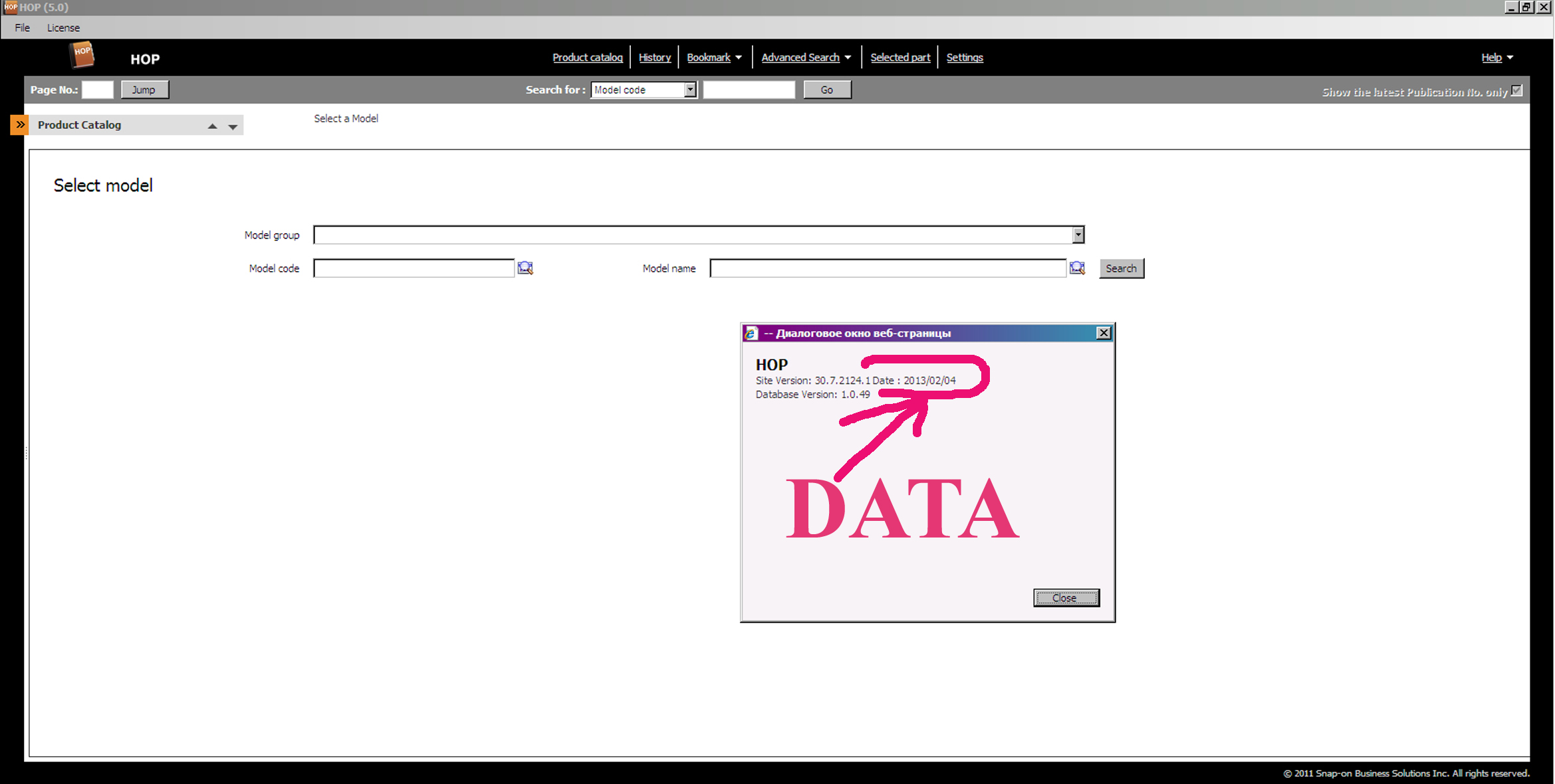Expand the Model group dropdown
The image size is (1555, 784).
coord(1078,235)
